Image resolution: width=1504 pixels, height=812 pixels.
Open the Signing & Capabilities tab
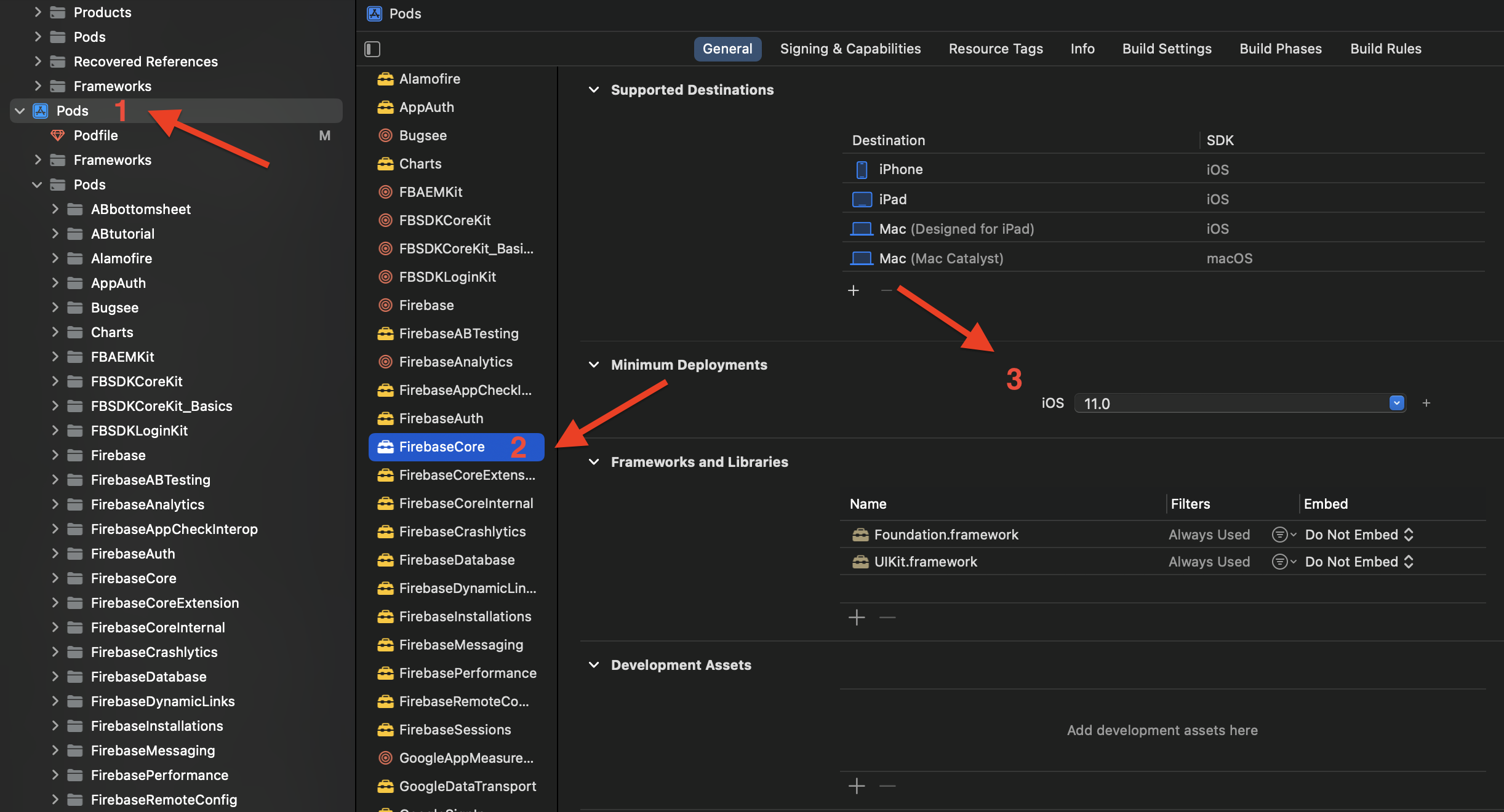pos(850,49)
